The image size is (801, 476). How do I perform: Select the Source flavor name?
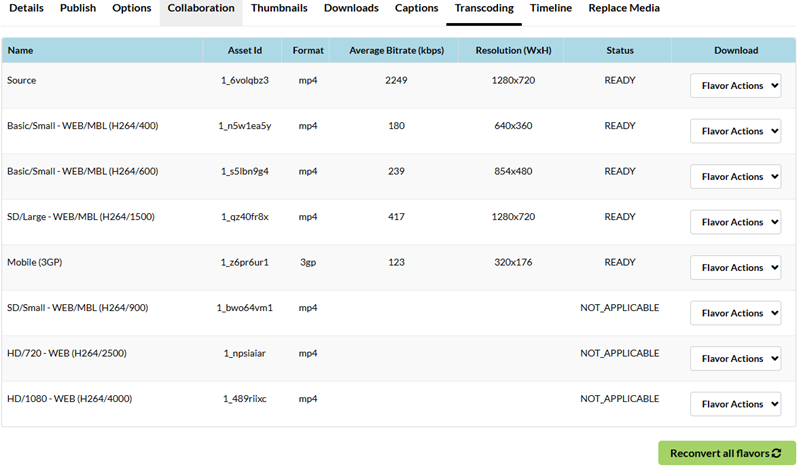coord(21,80)
